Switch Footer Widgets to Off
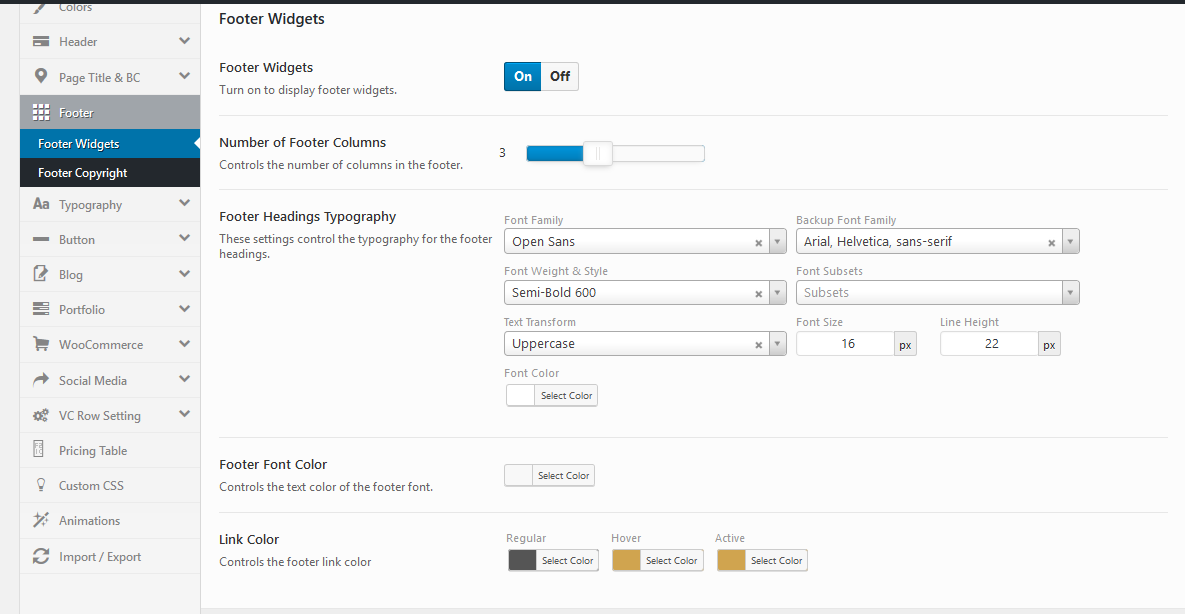 coord(560,76)
